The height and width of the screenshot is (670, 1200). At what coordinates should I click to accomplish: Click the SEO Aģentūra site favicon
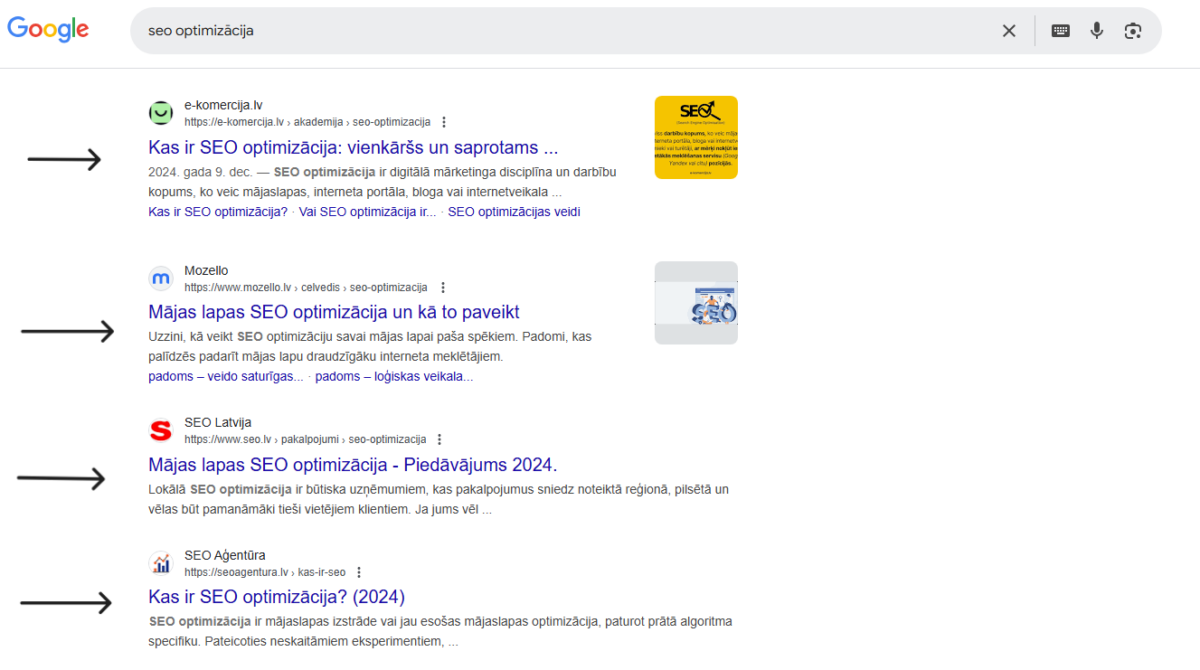tap(161, 564)
